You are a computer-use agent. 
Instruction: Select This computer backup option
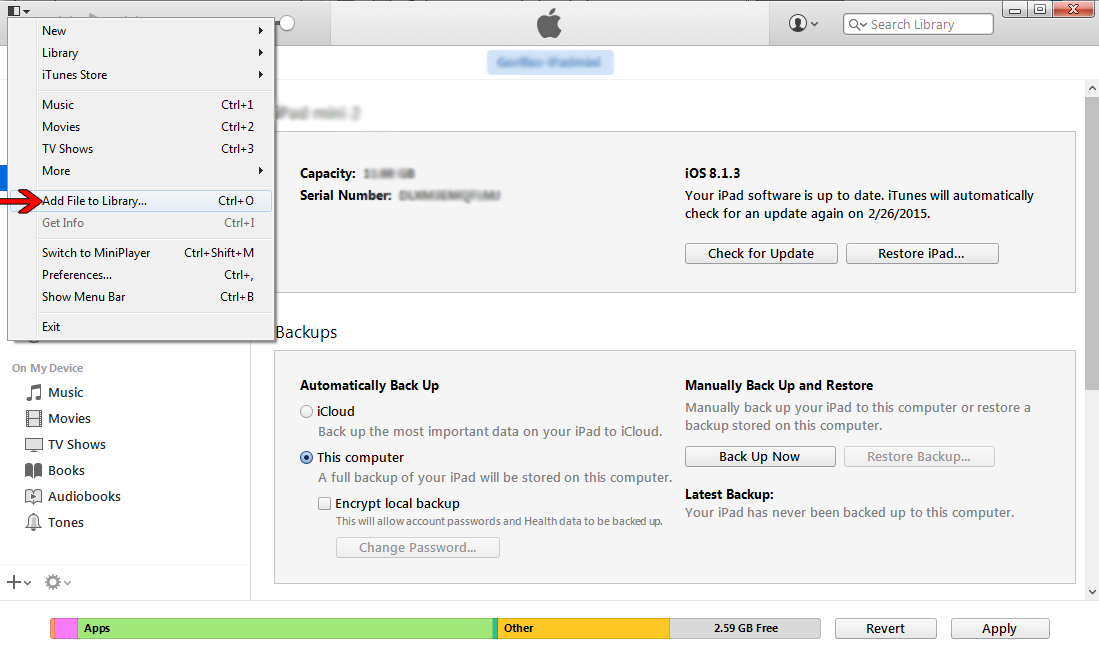point(306,458)
